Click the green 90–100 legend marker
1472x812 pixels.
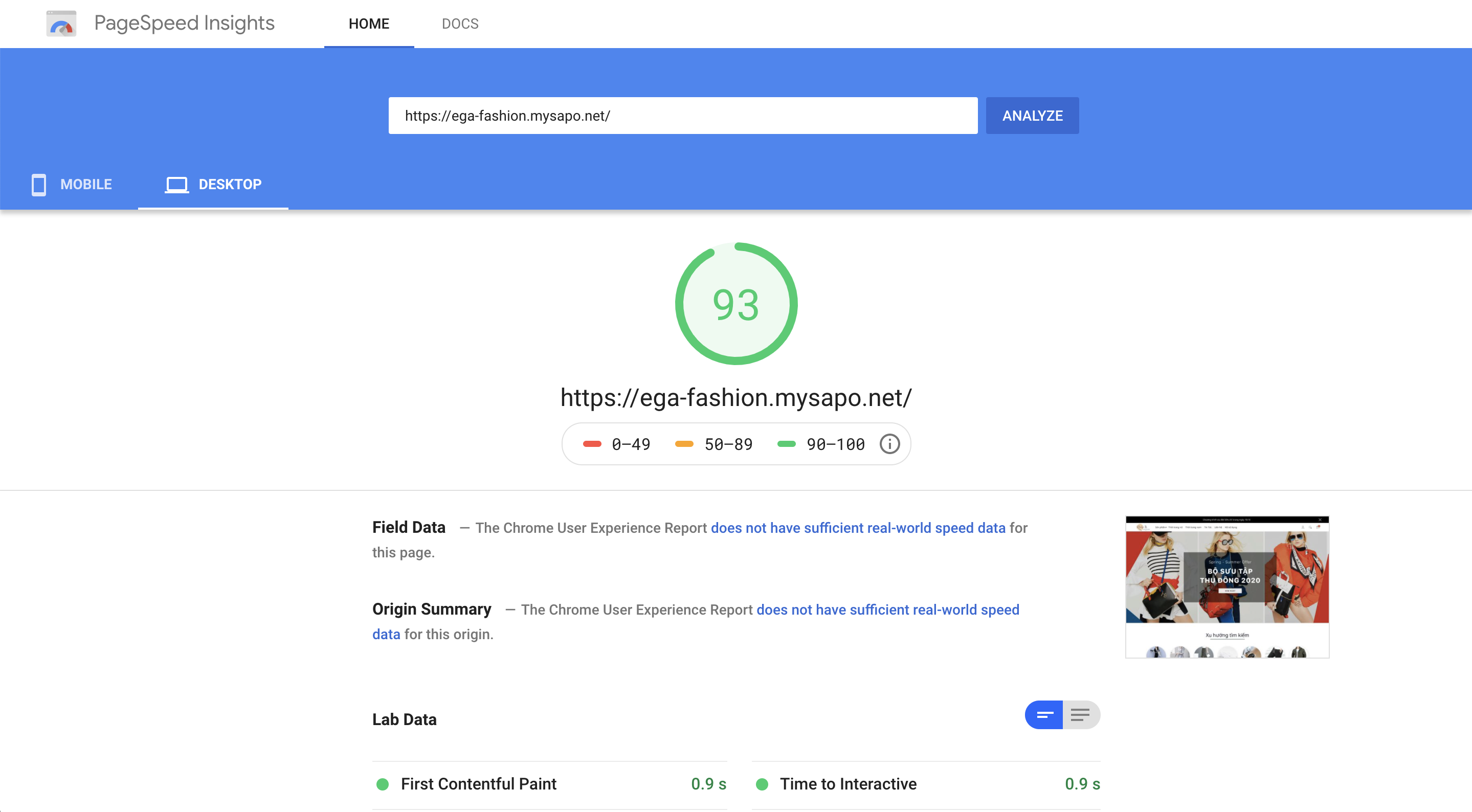[786, 444]
